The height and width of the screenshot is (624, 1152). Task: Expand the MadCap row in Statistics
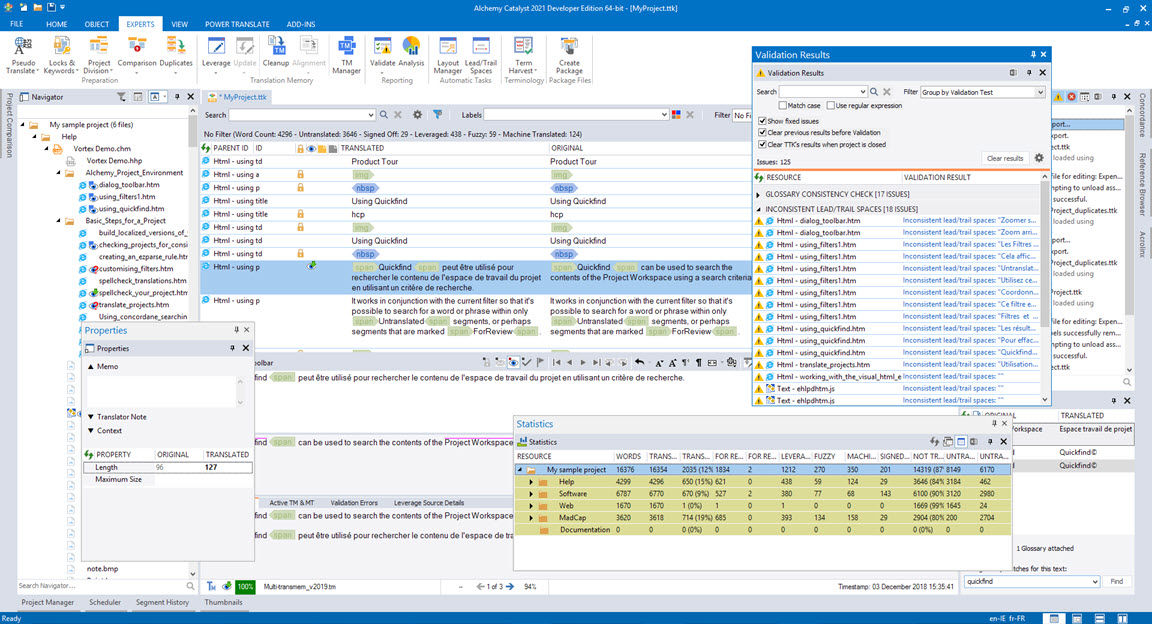coord(531,517)
